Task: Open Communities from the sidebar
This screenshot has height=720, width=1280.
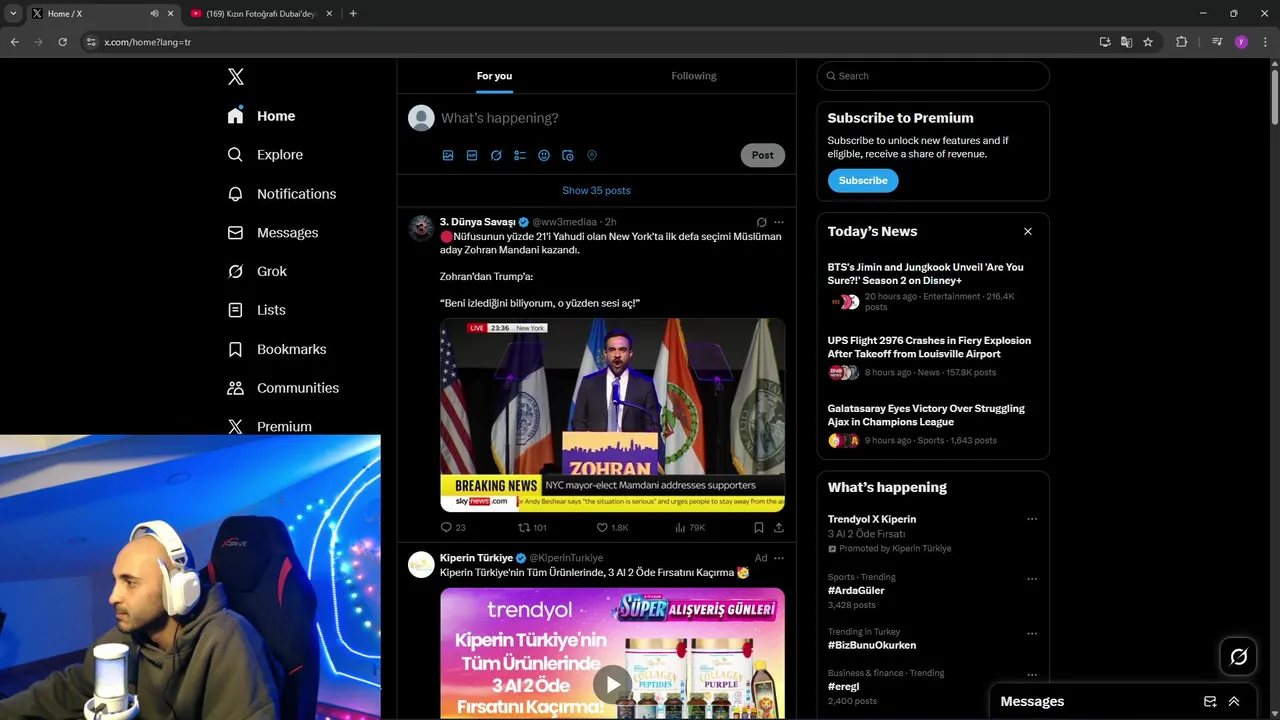Action: tap(283, 388)
